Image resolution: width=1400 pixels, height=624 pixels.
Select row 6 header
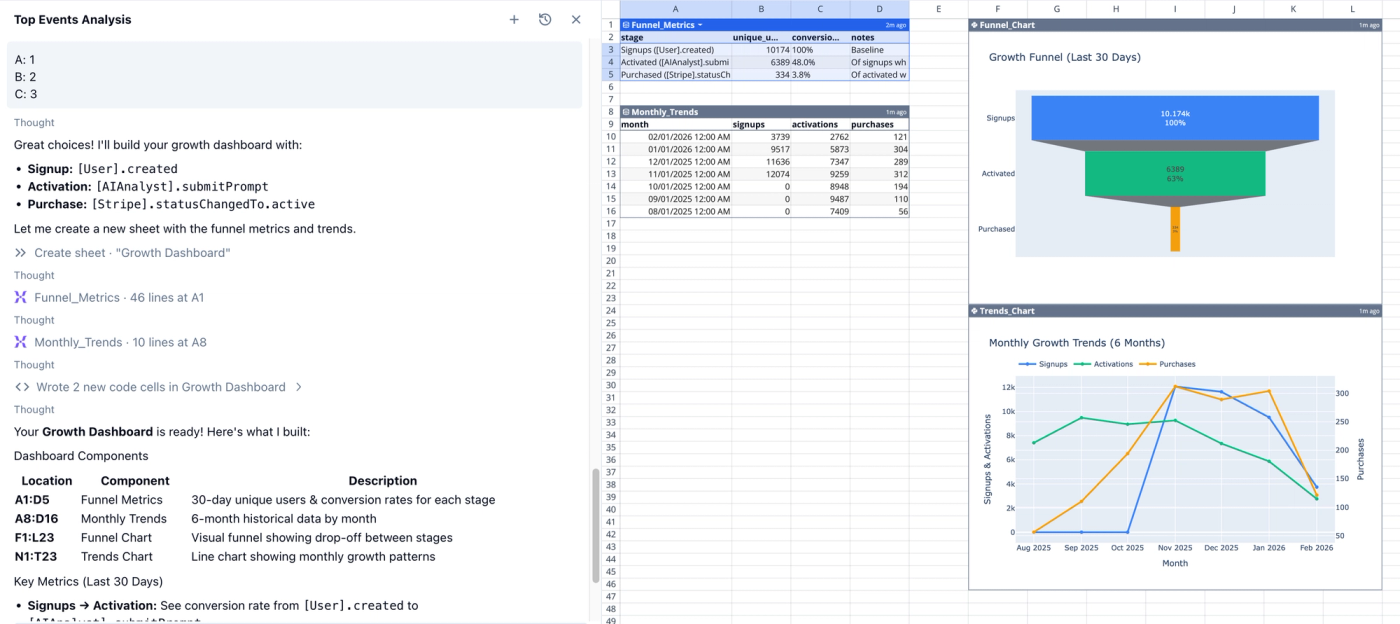(610, 87)
